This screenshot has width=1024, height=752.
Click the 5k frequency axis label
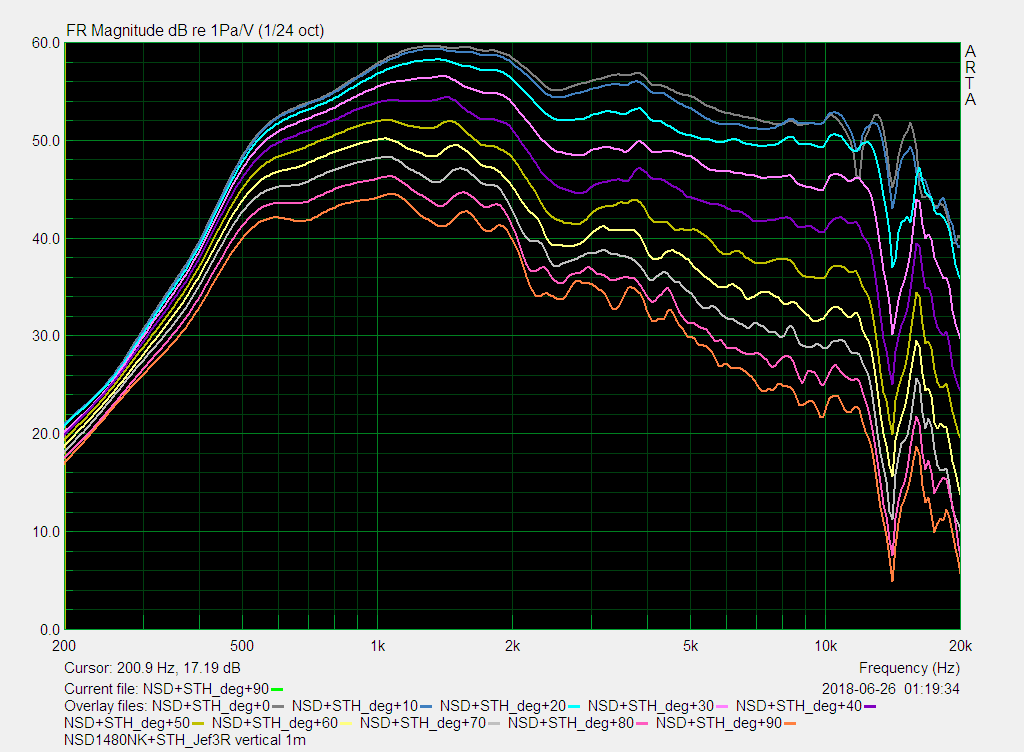[x=690, y=646]
